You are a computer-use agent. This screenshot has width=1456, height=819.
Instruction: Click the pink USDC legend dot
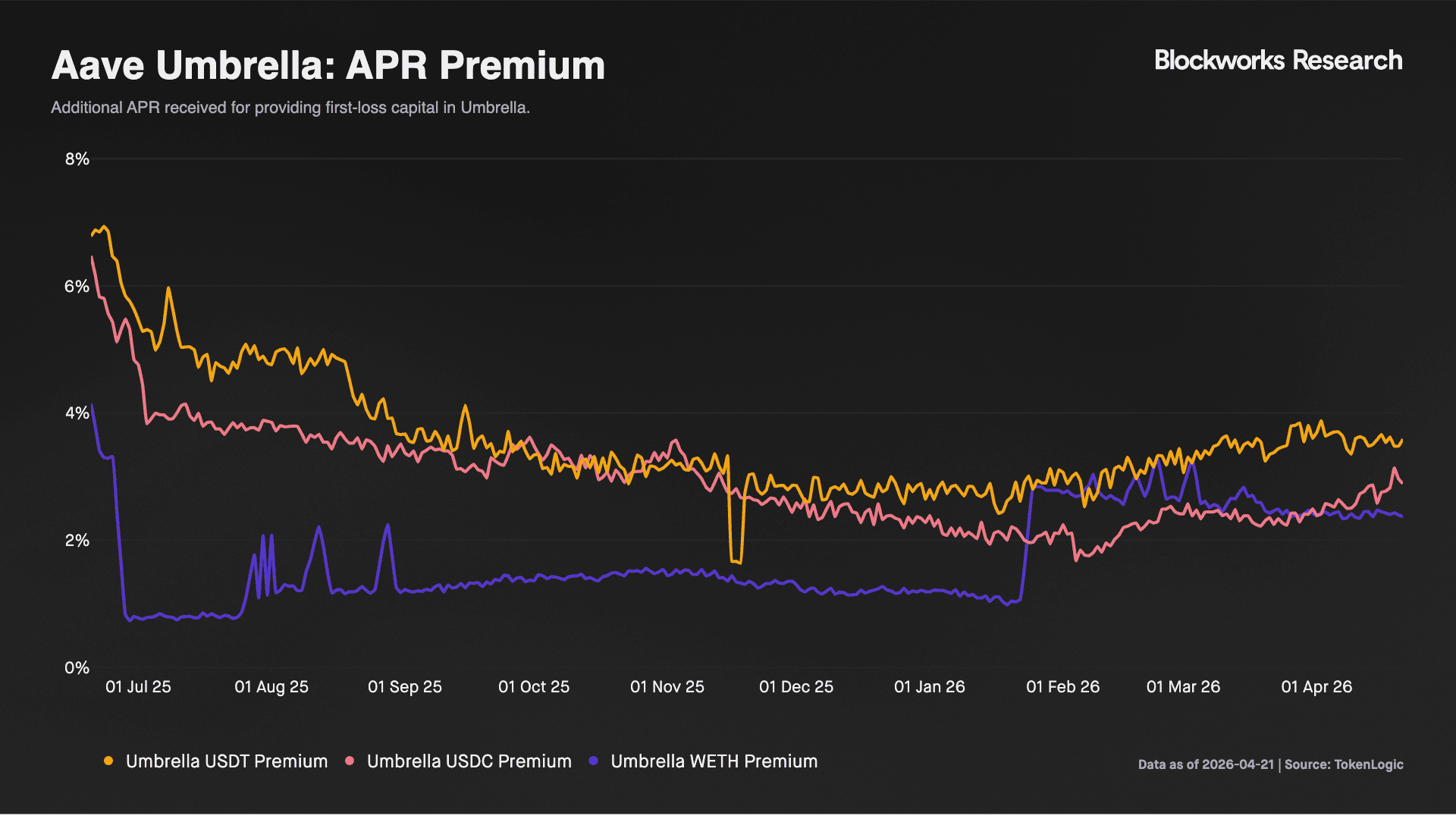tap(350, 761)
